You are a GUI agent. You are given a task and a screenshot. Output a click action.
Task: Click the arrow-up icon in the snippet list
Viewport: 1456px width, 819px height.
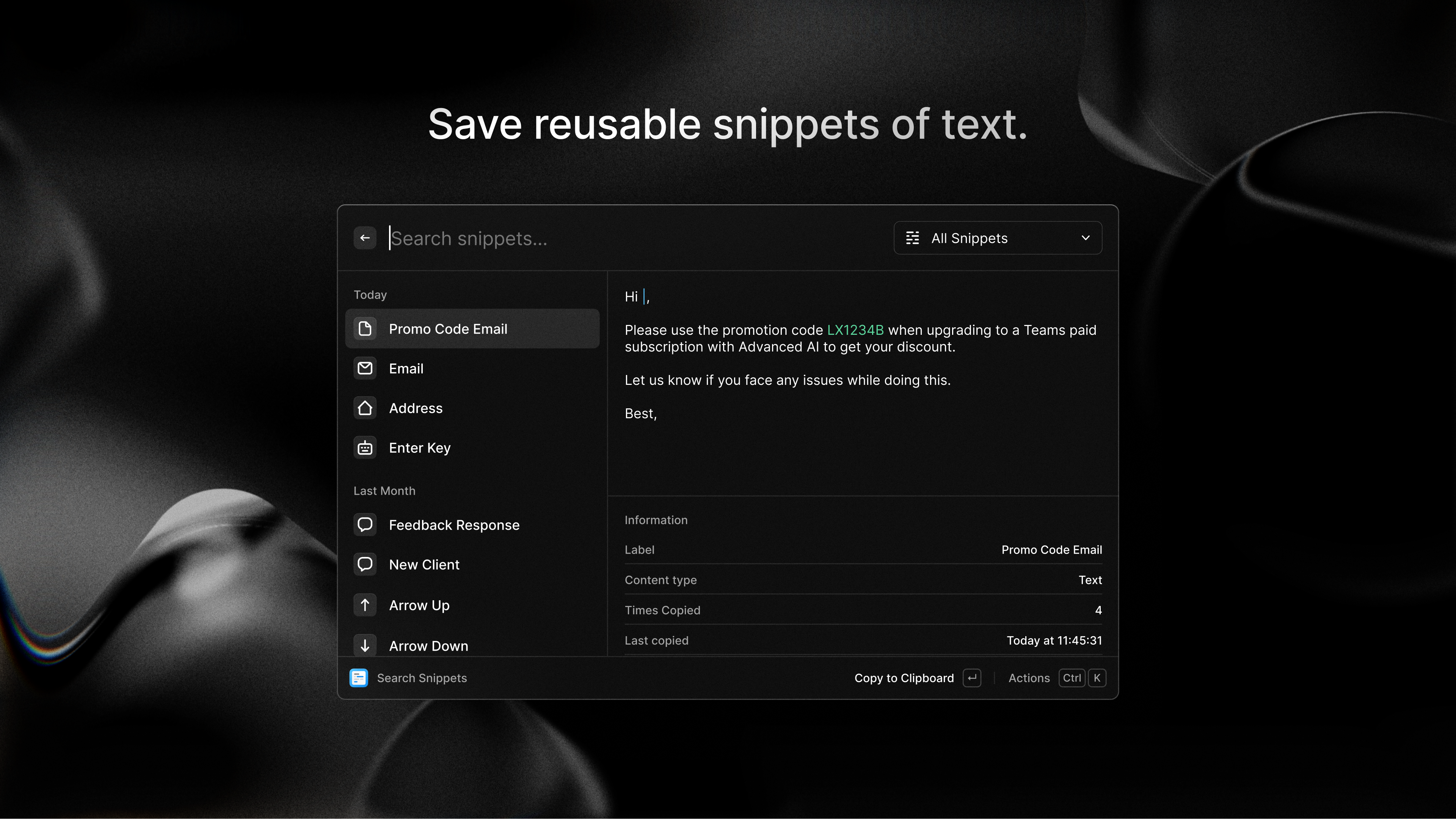(x=364, y=605)
